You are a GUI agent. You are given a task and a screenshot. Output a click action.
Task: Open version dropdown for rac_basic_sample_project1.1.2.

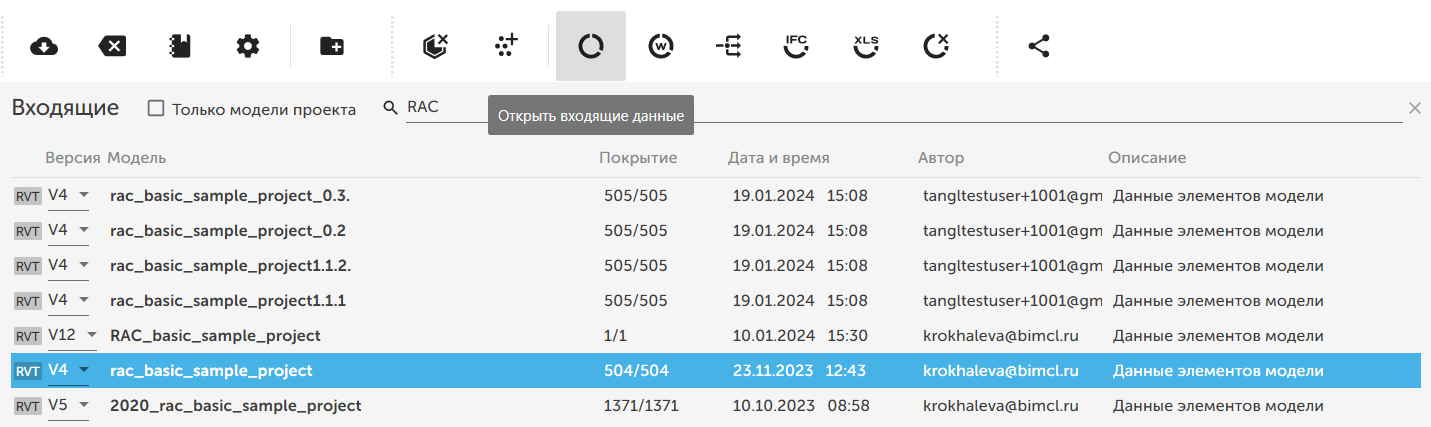tap(69, 266)
